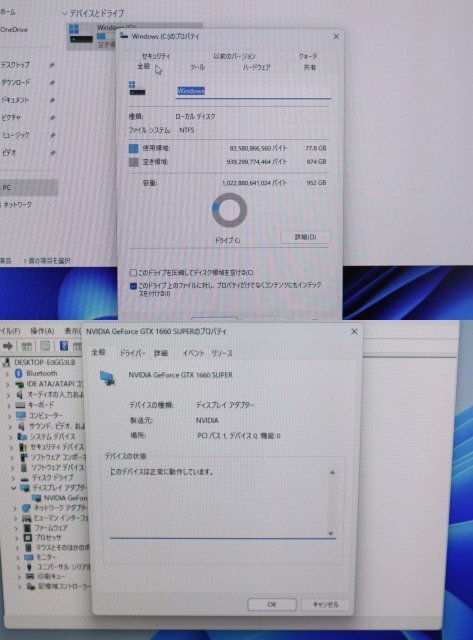The width and height of the screenshot is (473, 640).
Task: Click the NVIDIA display adapter icon
Action: (x=107, y=378)
